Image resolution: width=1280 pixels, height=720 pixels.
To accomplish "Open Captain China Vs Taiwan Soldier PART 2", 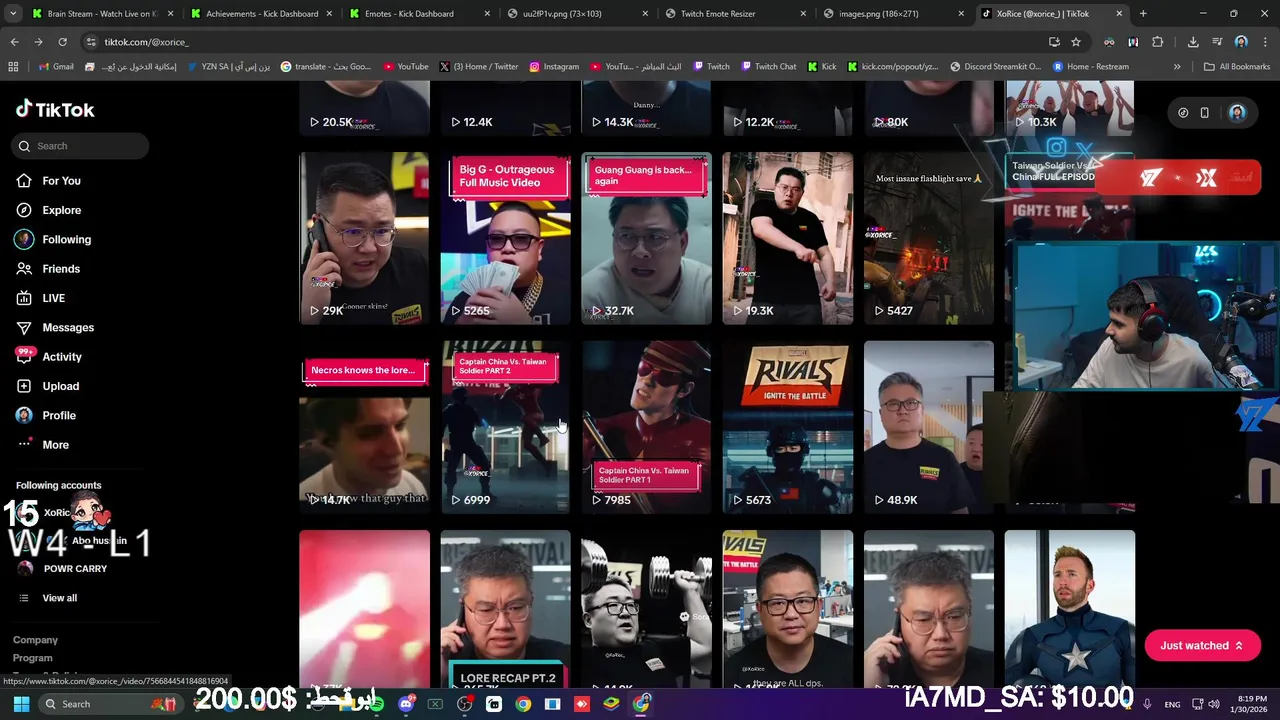I will tap(505, 427).
